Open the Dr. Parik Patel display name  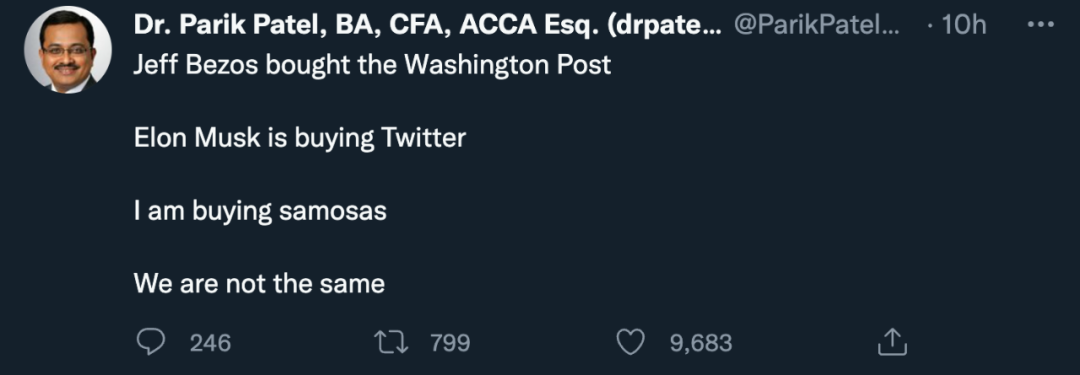427,26
